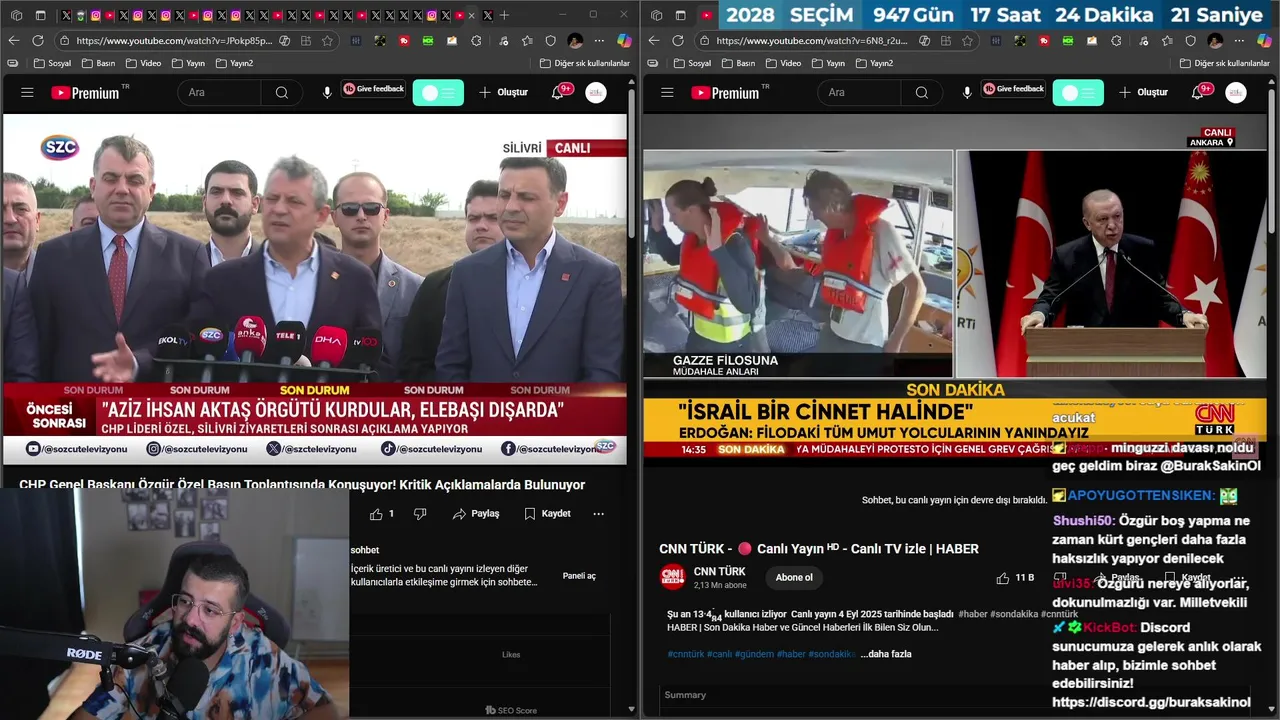Expand Sosyal bookmarks folder in left window
1280x720 pixels.
tap(52, 63)
